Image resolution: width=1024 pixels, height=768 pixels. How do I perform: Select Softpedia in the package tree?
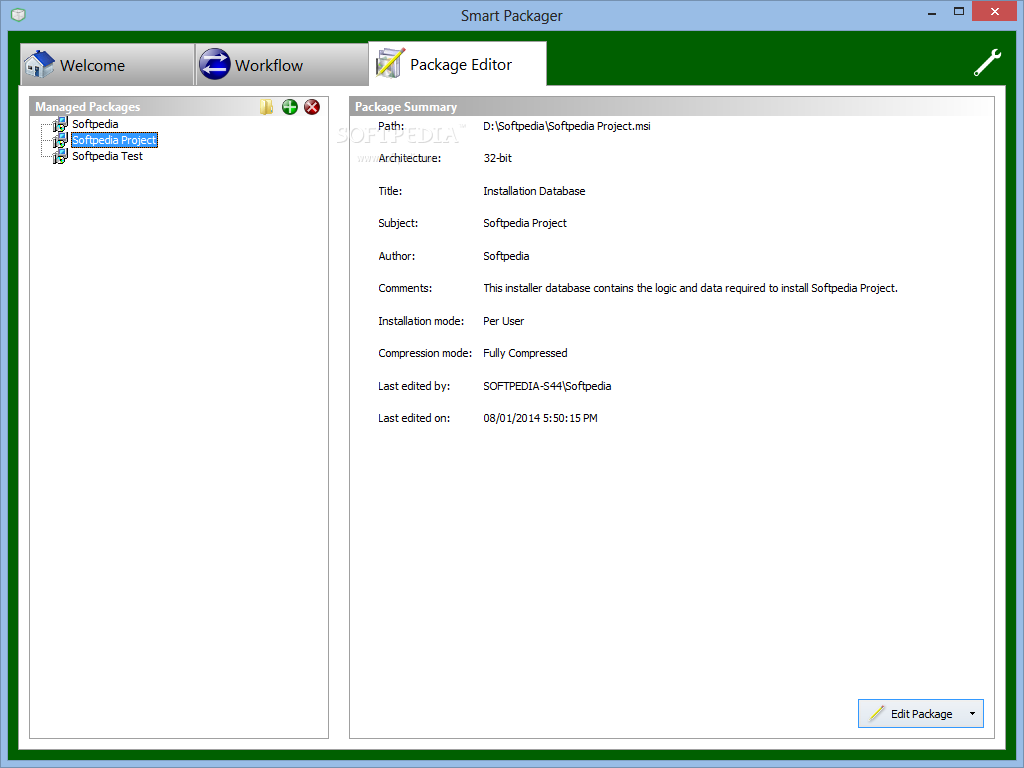pyautogui.click(x=95, y=124)
